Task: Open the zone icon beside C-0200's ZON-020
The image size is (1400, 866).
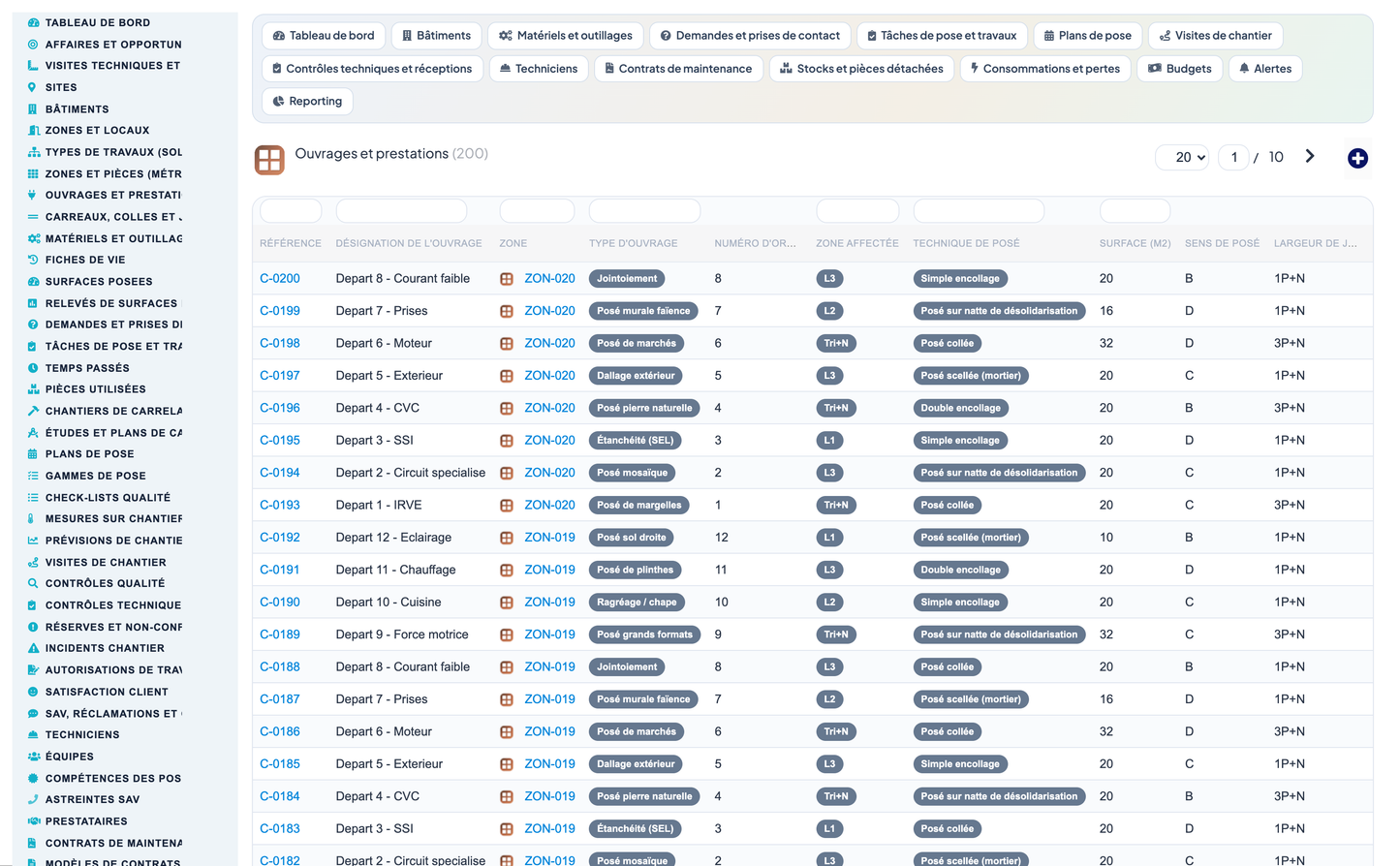Action: [x=507, y=279]
